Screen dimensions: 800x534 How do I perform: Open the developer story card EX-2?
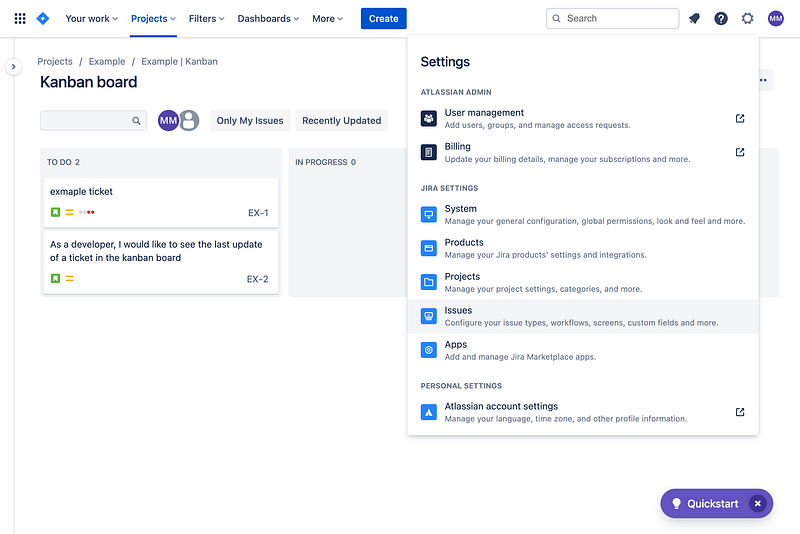coord(161,262)
